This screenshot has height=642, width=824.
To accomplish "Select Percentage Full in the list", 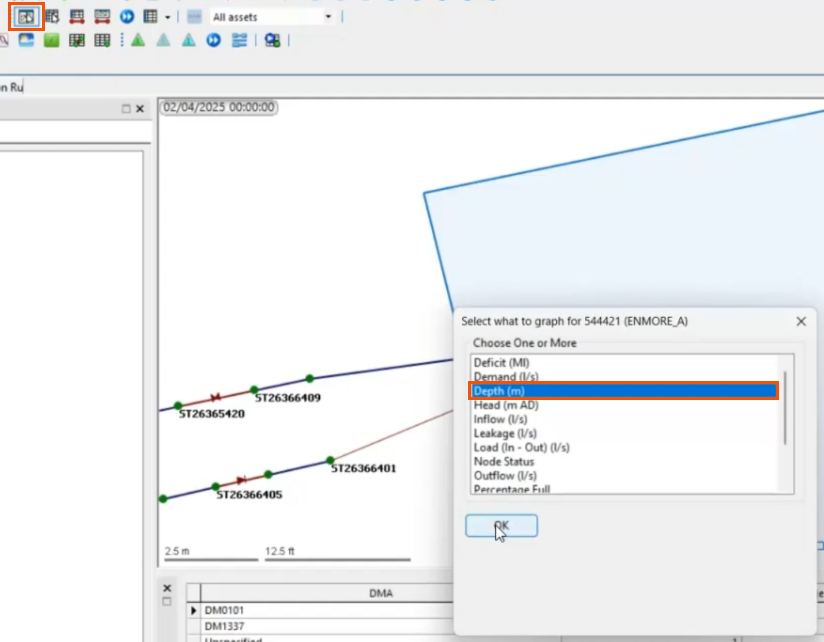I will coord(511,489).
